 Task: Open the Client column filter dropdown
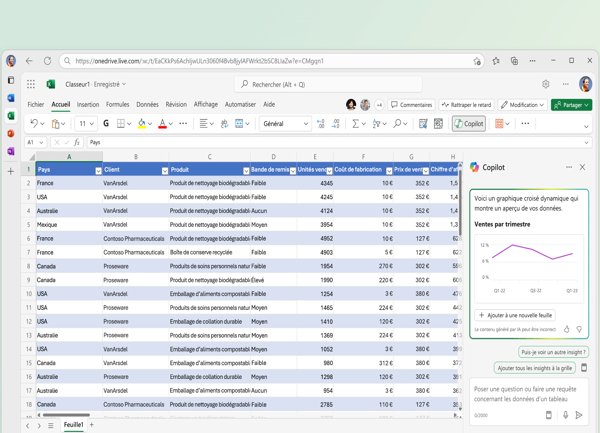coord(165,171)
